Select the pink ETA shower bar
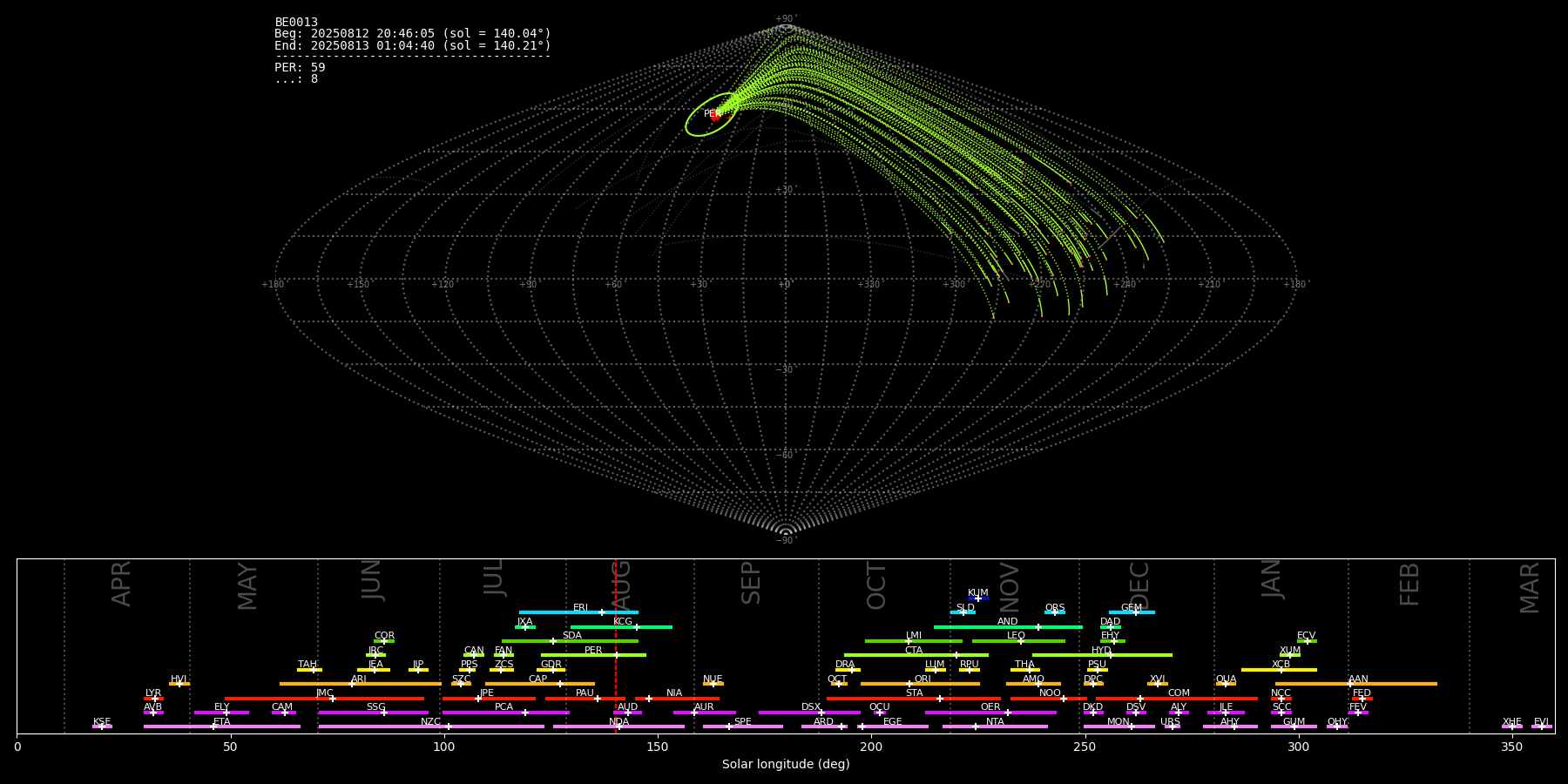This screenshot has width=1568, height=784. tap(222, 727)
